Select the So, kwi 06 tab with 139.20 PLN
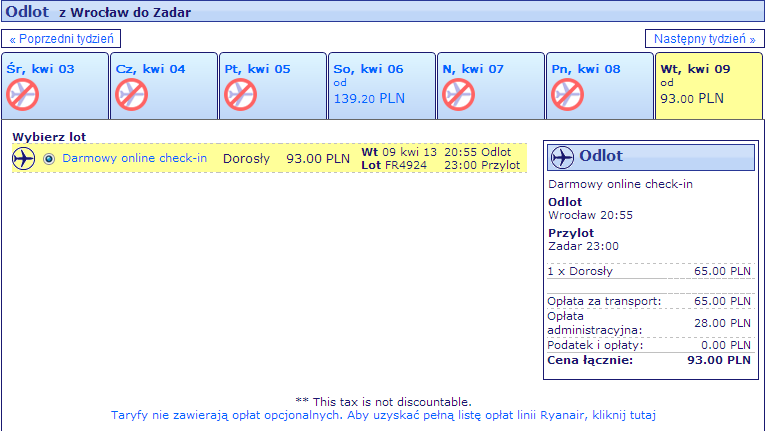This screenshot has height=431, width=765. tap(382, 86)
